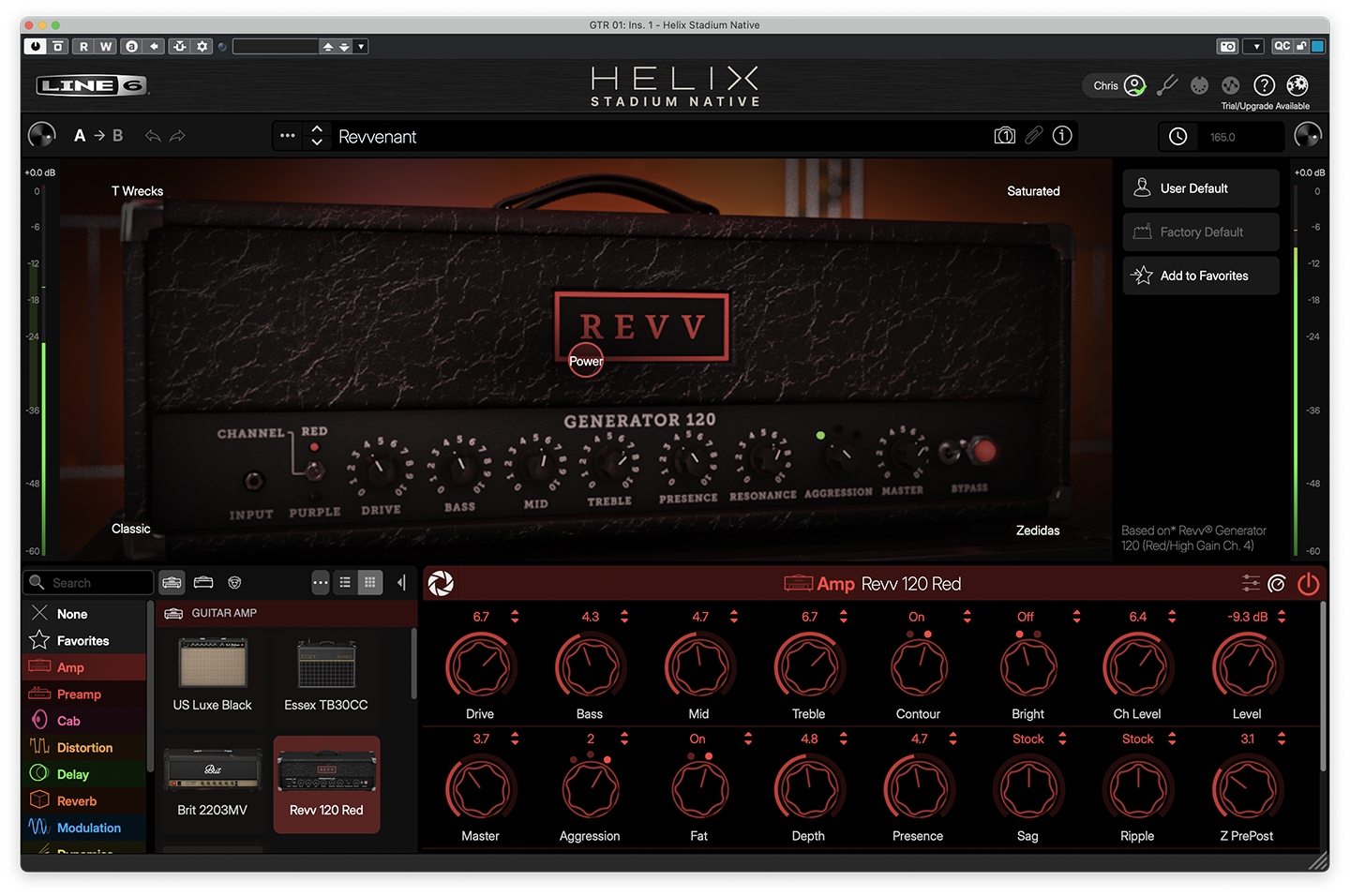
Task: Toggle the host Read automation R button
Action: (x=84, y=46)
